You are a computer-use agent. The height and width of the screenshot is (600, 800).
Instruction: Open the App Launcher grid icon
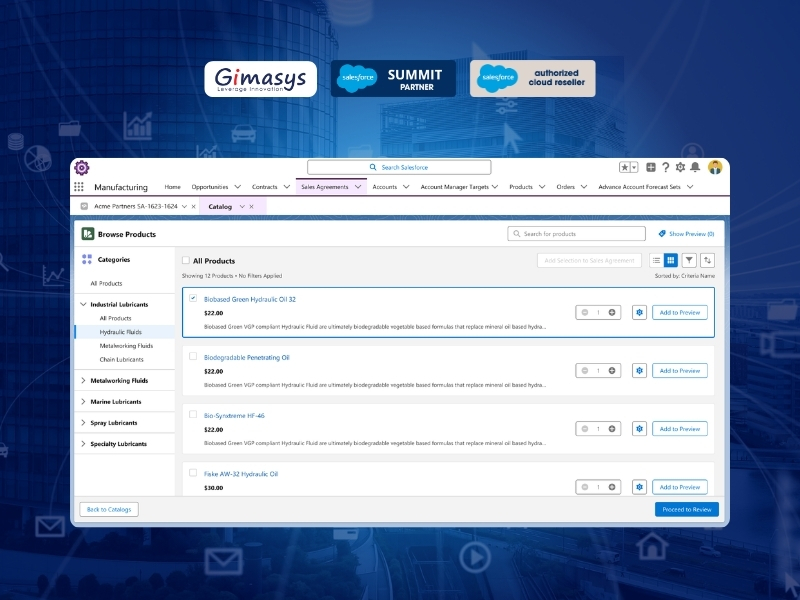coord(79,187)
